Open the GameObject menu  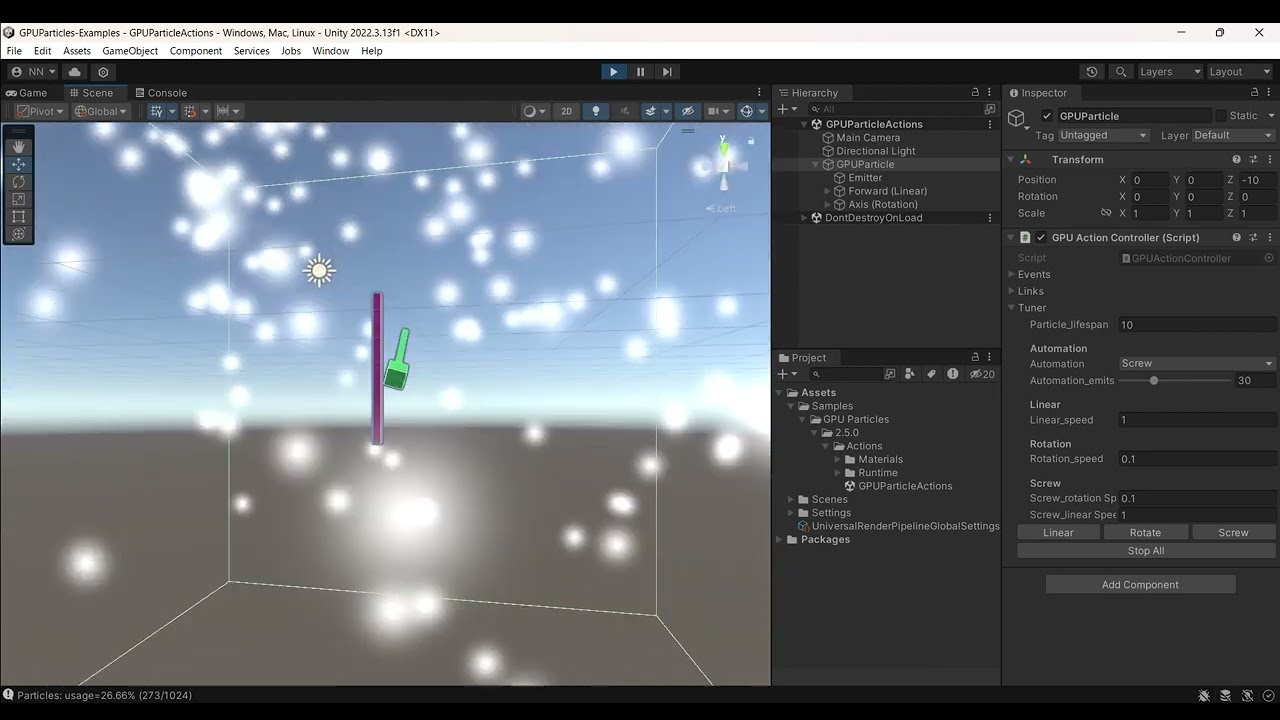click(x=130, y=51)
